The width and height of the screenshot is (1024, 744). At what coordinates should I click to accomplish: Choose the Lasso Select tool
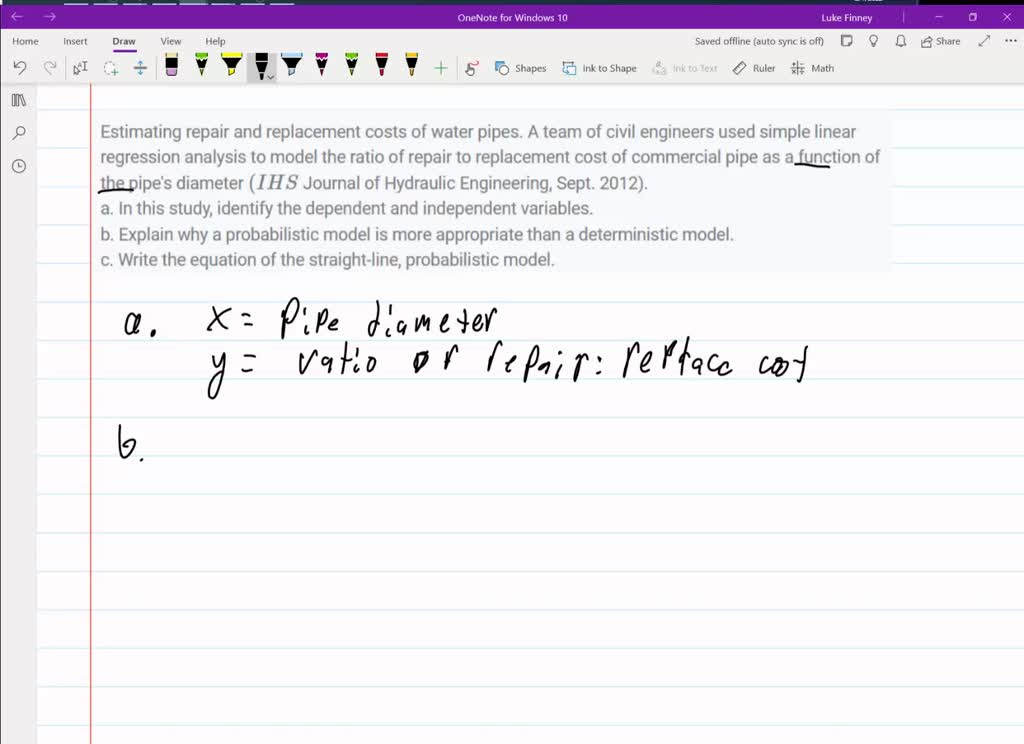111,68
